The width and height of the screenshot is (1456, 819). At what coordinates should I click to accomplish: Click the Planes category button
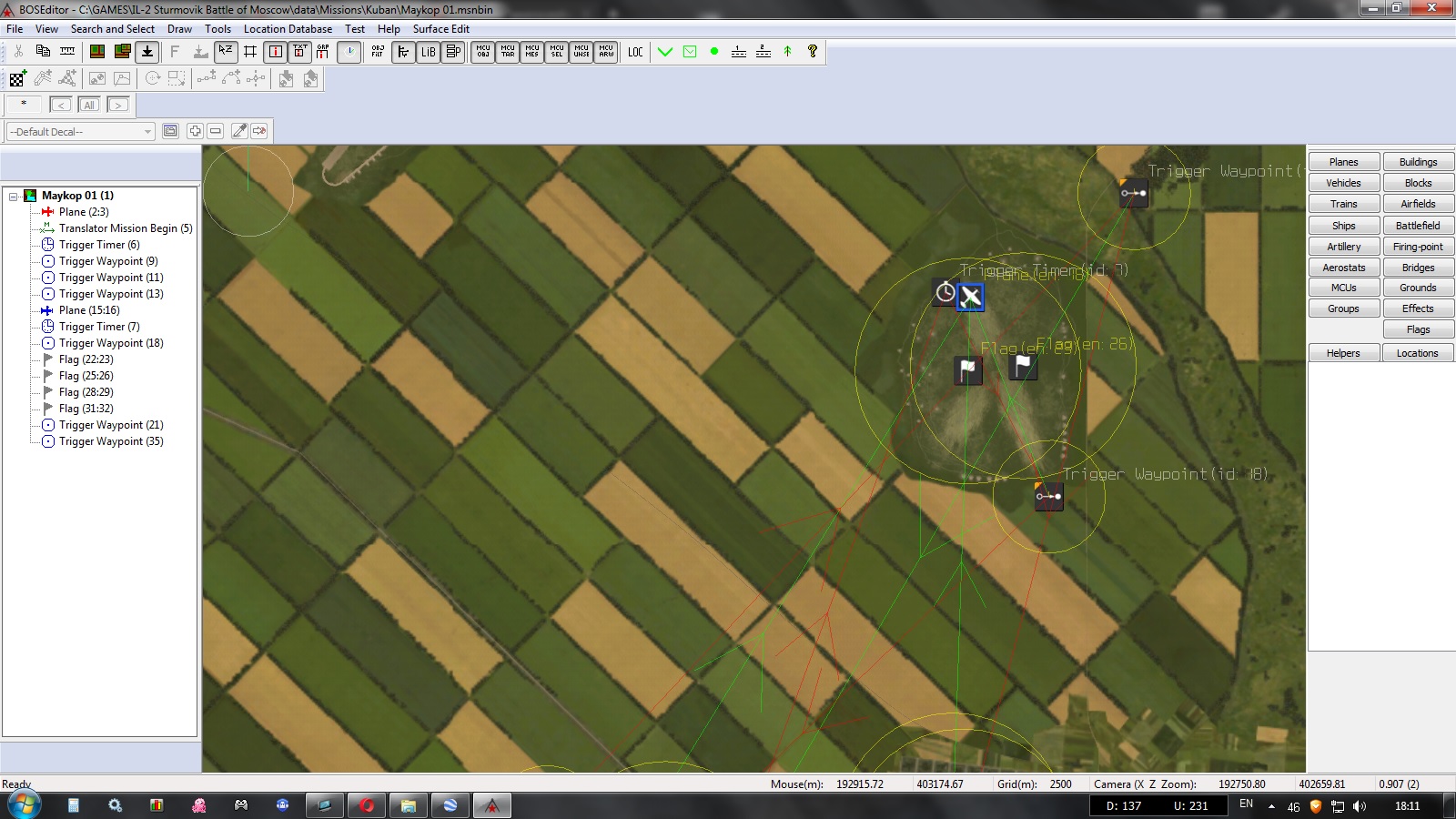click(1343, 162)
